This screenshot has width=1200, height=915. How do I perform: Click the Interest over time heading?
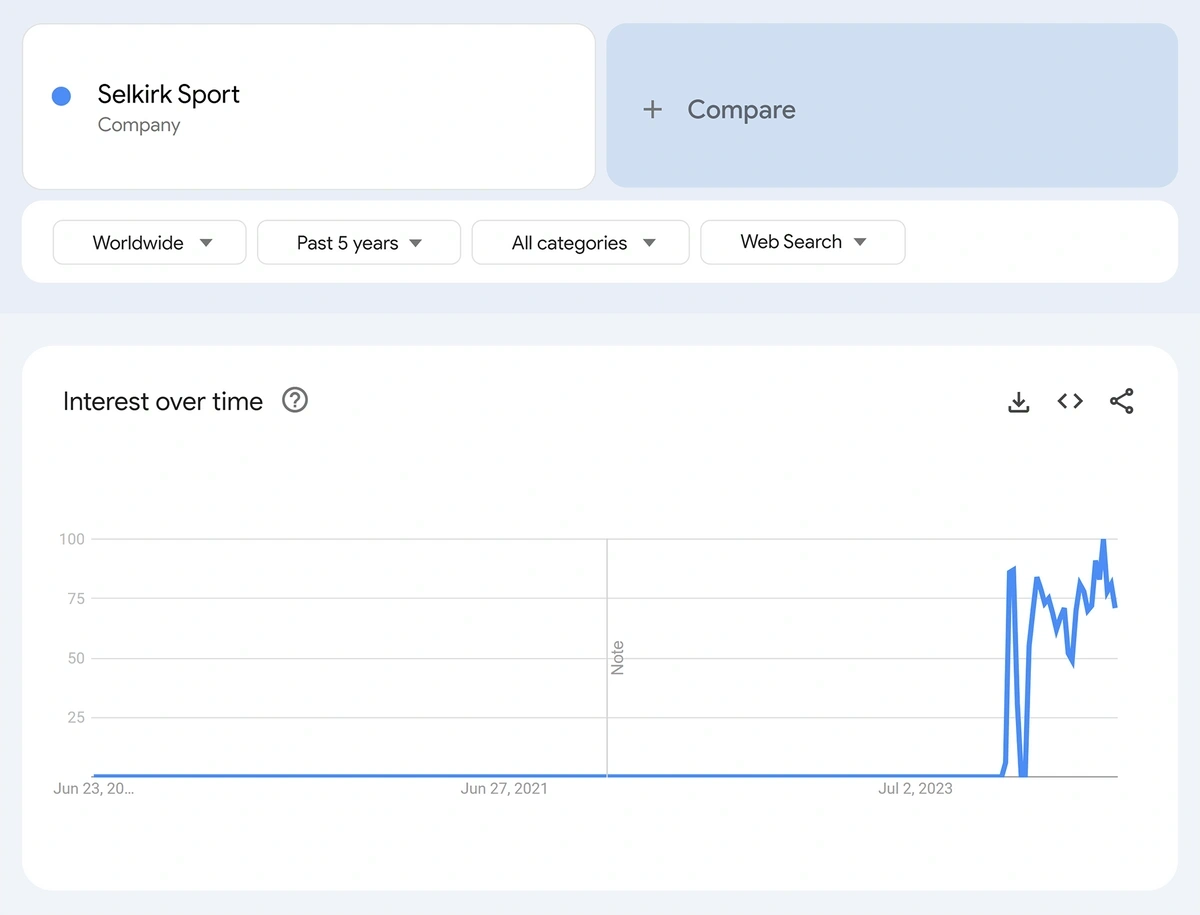coord(163,401)
